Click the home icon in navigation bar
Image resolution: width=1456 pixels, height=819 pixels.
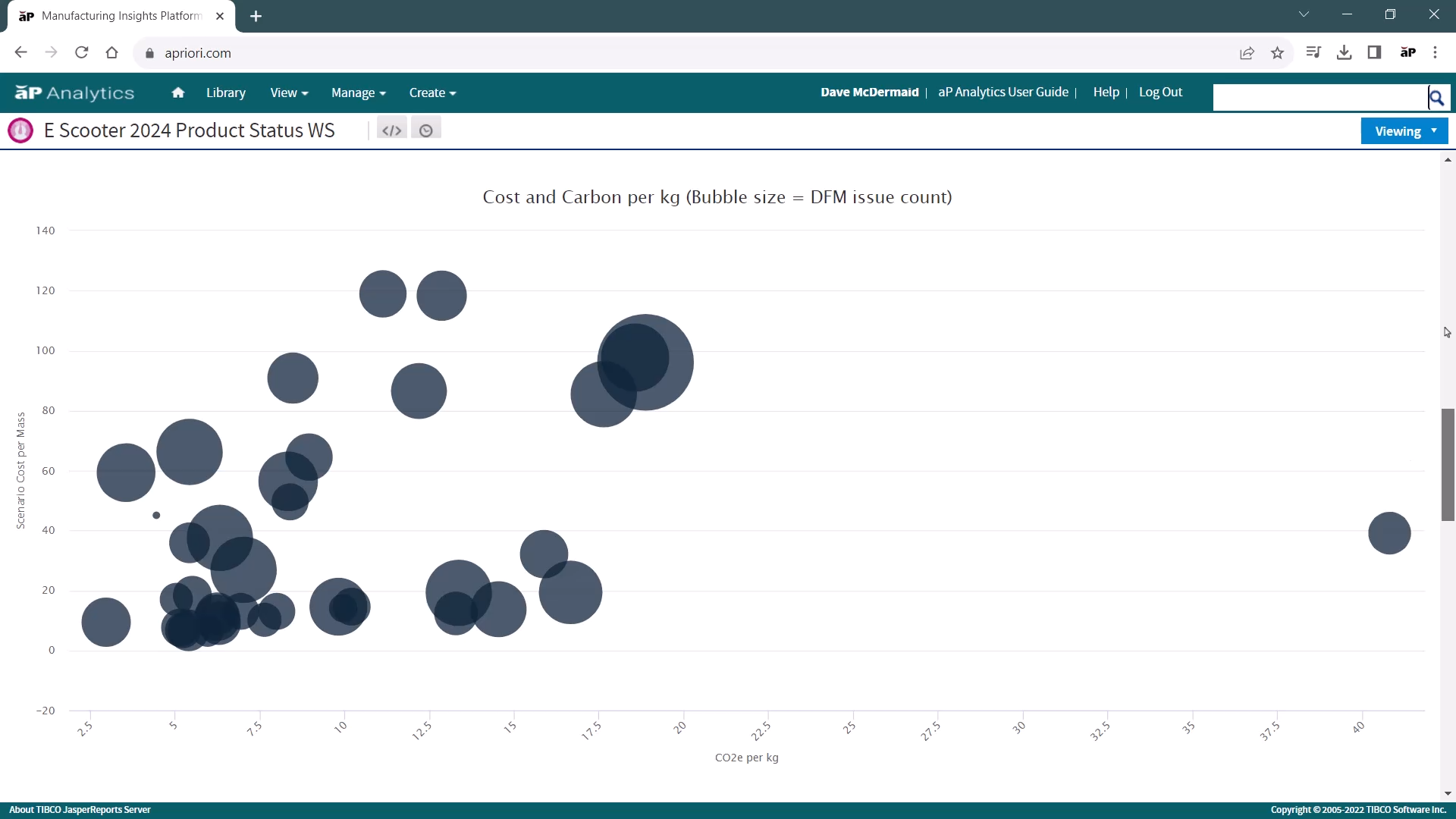pyautogui.click(x=178, y=93)
